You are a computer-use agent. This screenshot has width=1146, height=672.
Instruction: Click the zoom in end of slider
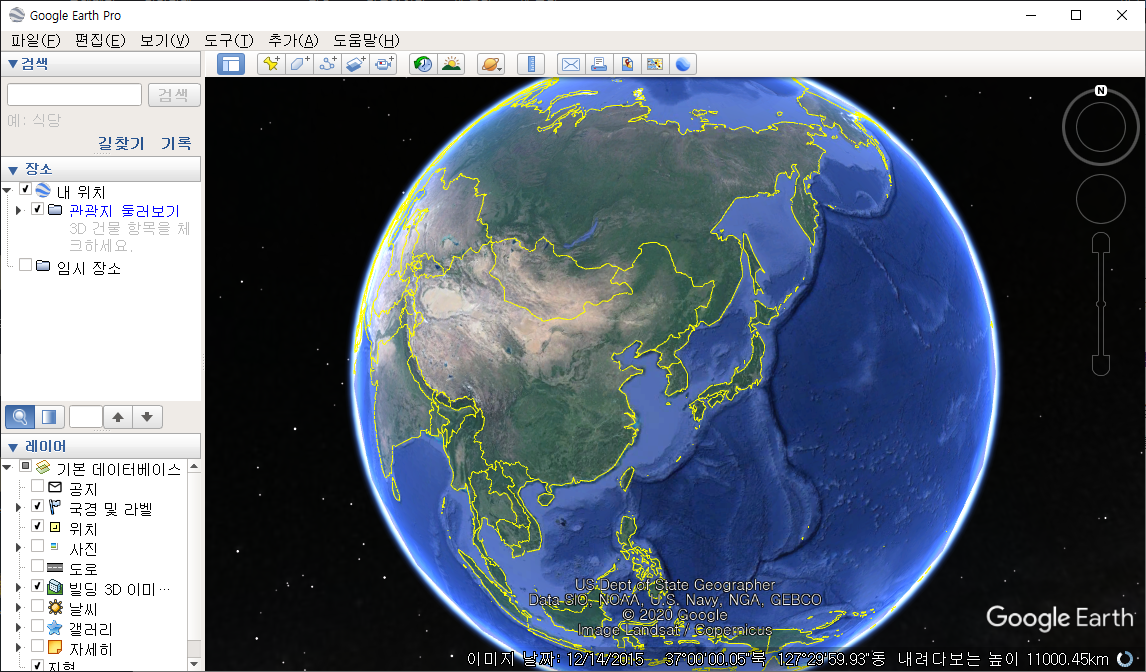(x=1101, y=243)
